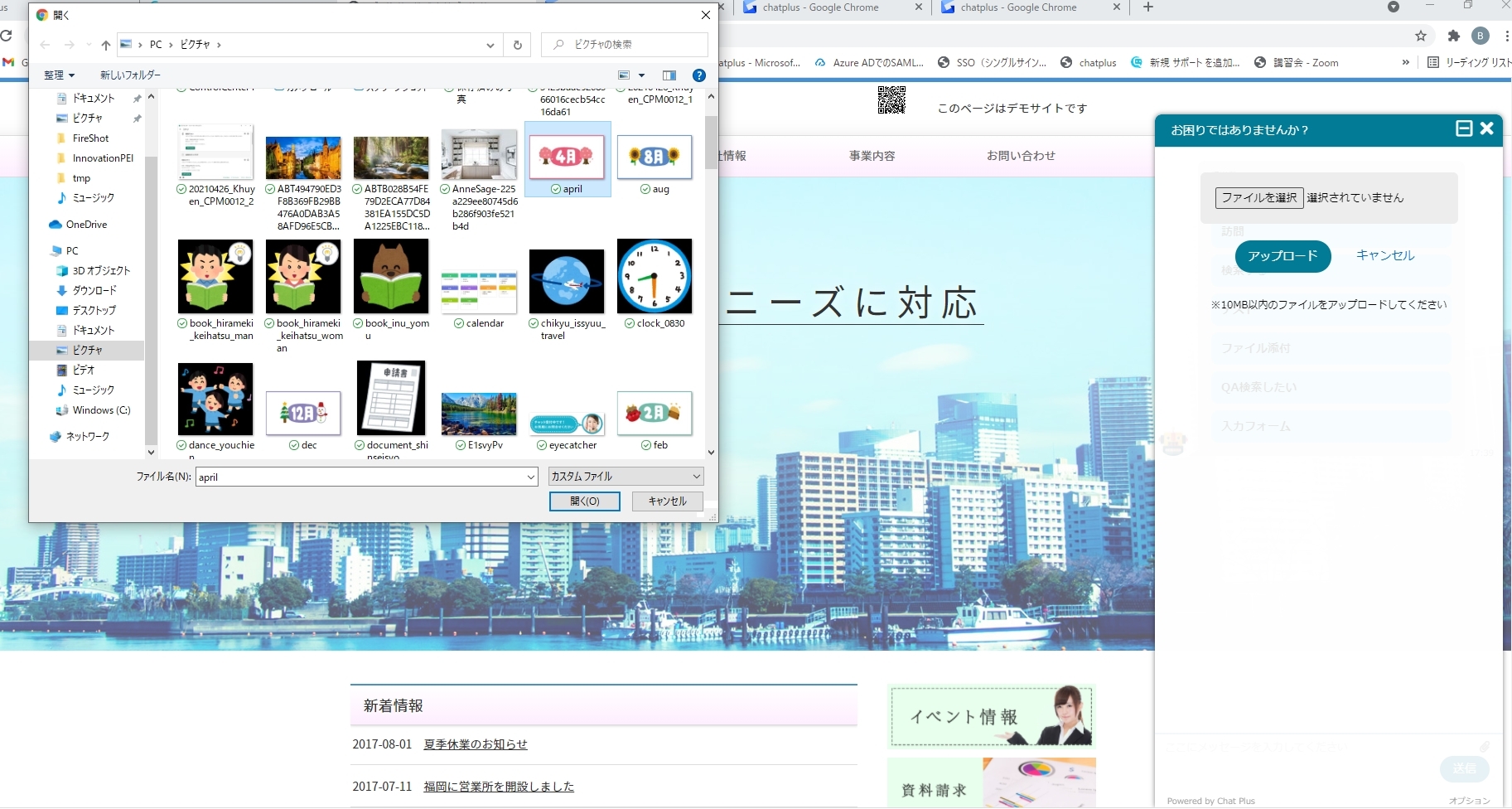The width and height of the screenshot is (1512, 809).
Task: Open the 整理 organize dropdown menu
Action: coord(59,75)
